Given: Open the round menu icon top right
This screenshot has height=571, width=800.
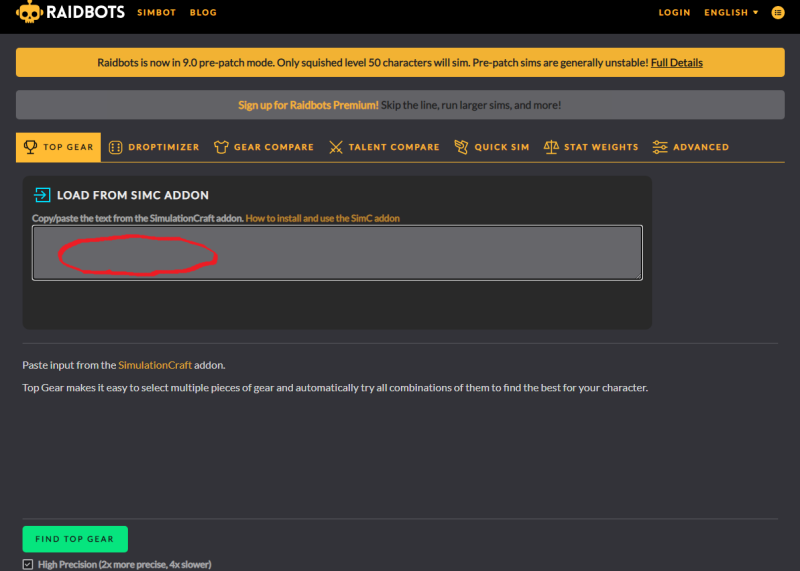Looking at the screenshot, I should 778,12.
